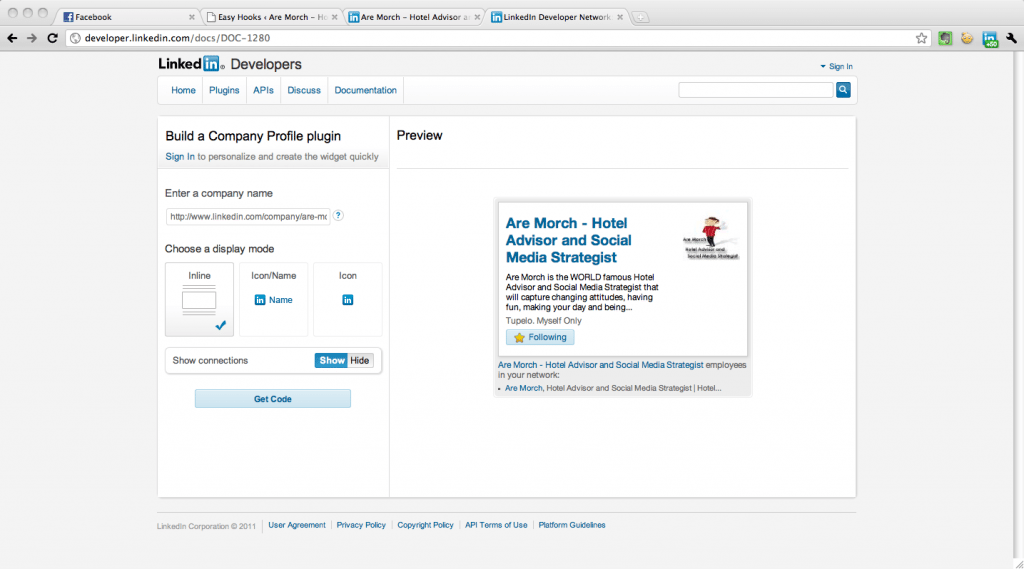Open Chrome wrench settings menu
Image resolution: width=1024 pixels, height=569 pixels.
pyautogui.click(x=1012, y=39)
